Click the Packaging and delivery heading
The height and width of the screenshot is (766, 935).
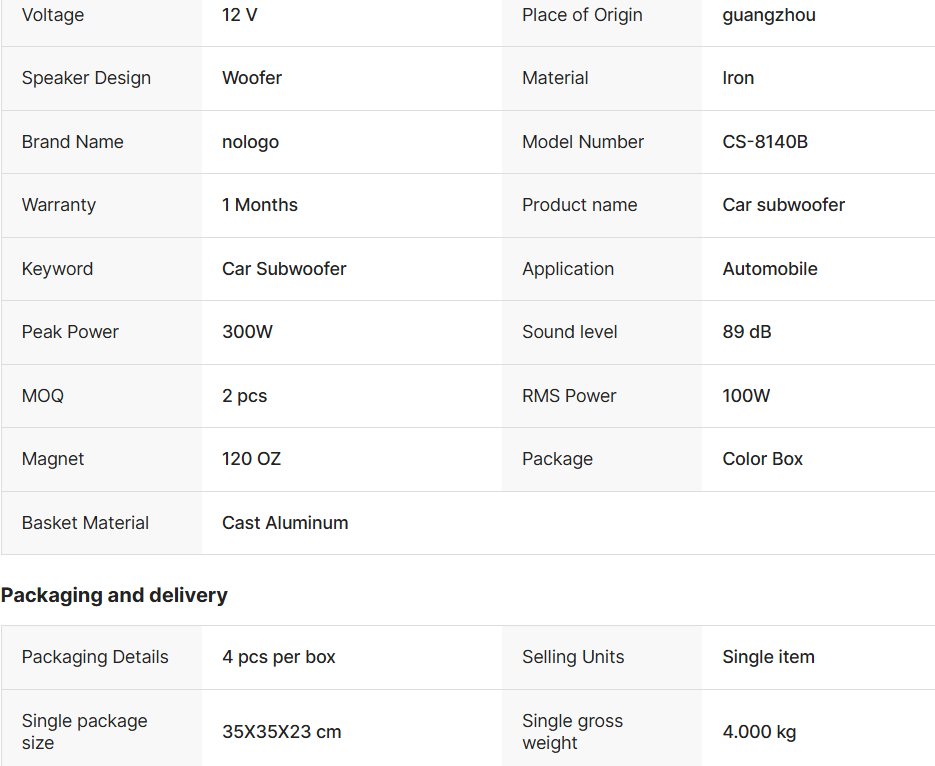[114, 595]
